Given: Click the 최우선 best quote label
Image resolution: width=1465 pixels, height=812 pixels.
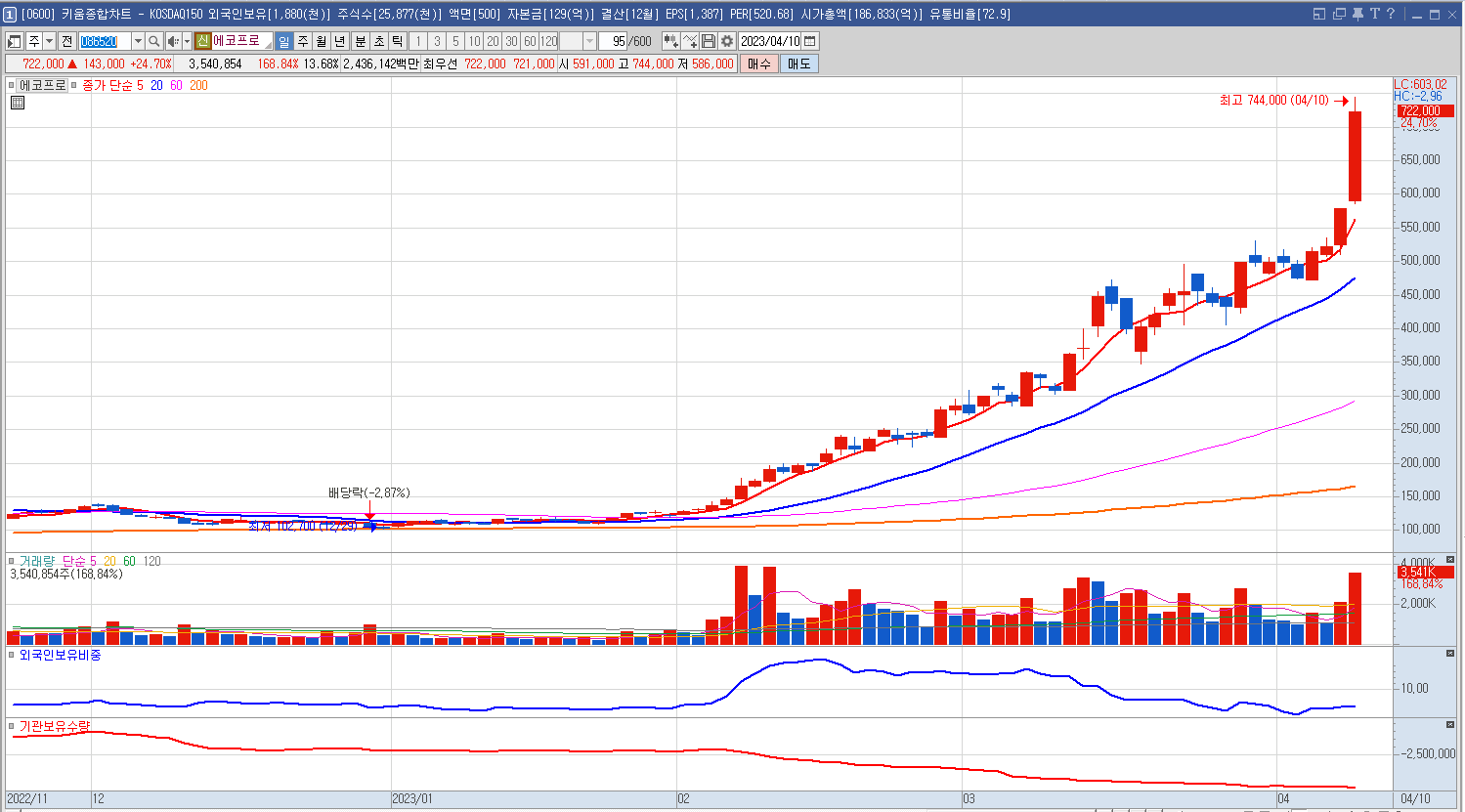Looking at the screenshot, I should [440, 64].
